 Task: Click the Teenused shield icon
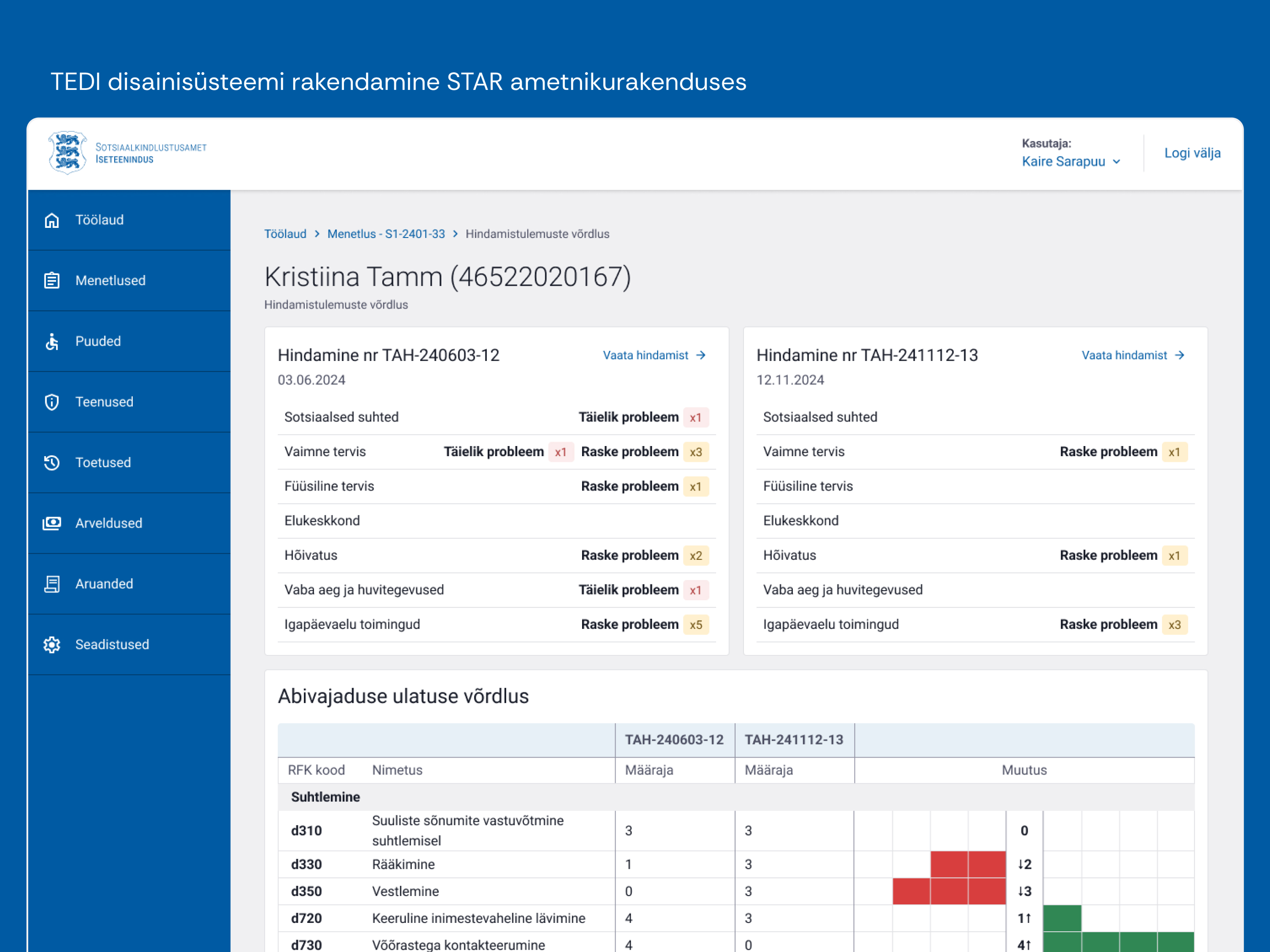point(52,402)
